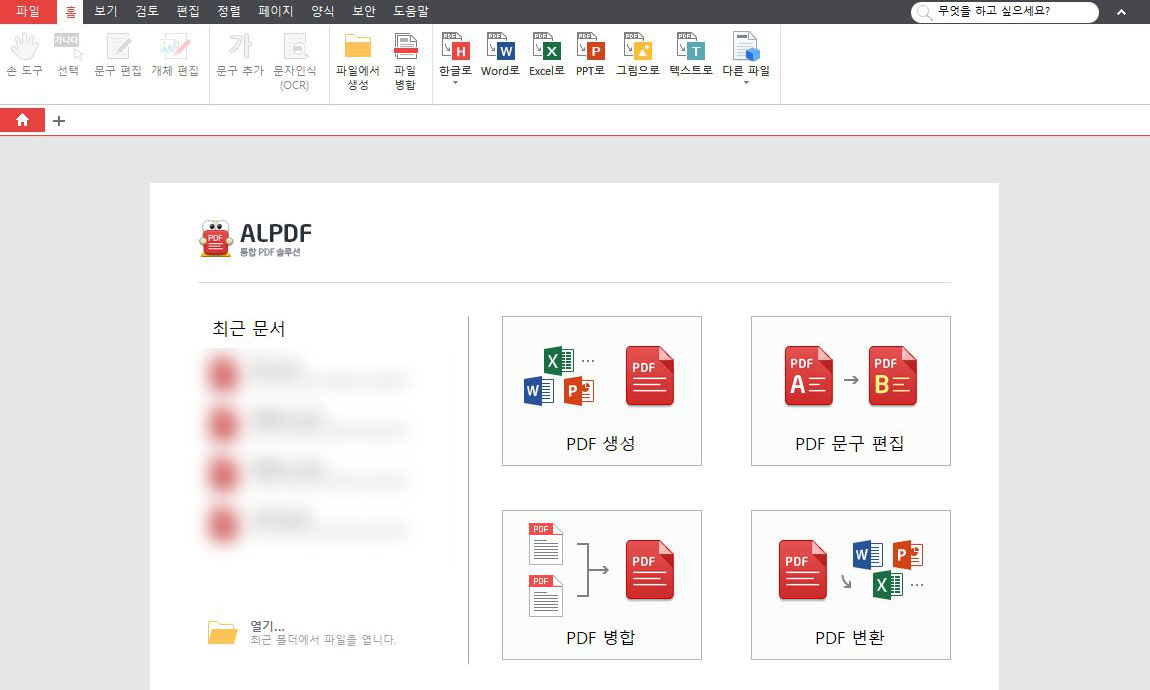Convert PDF to Hangul (한글로)
This screenshot has width=1150, height=690.
455,54
